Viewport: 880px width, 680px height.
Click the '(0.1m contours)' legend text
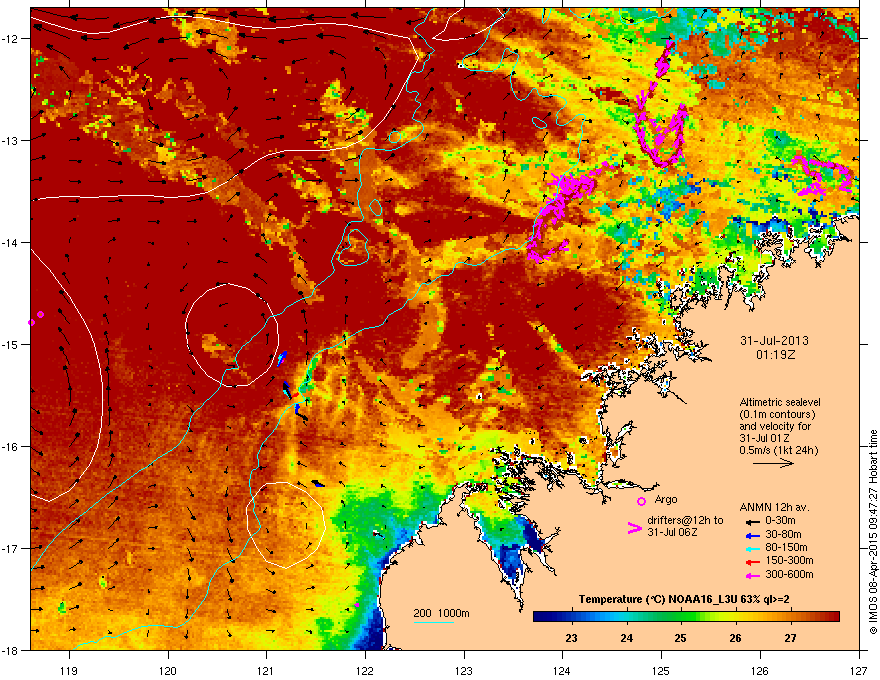[x=777, y=415]
